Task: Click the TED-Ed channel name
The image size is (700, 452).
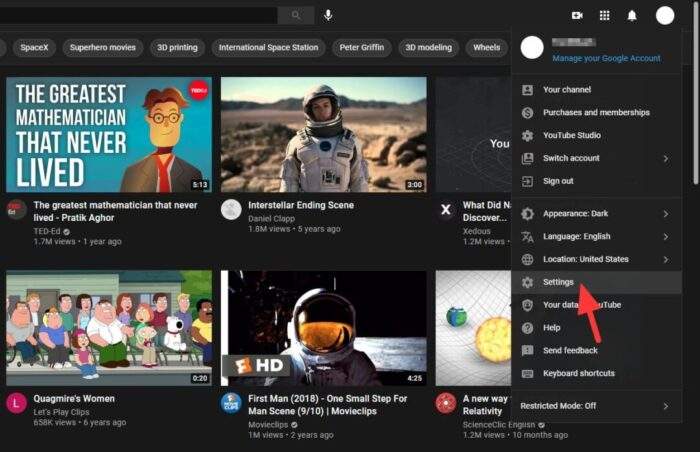Action: tap(47, 231)
